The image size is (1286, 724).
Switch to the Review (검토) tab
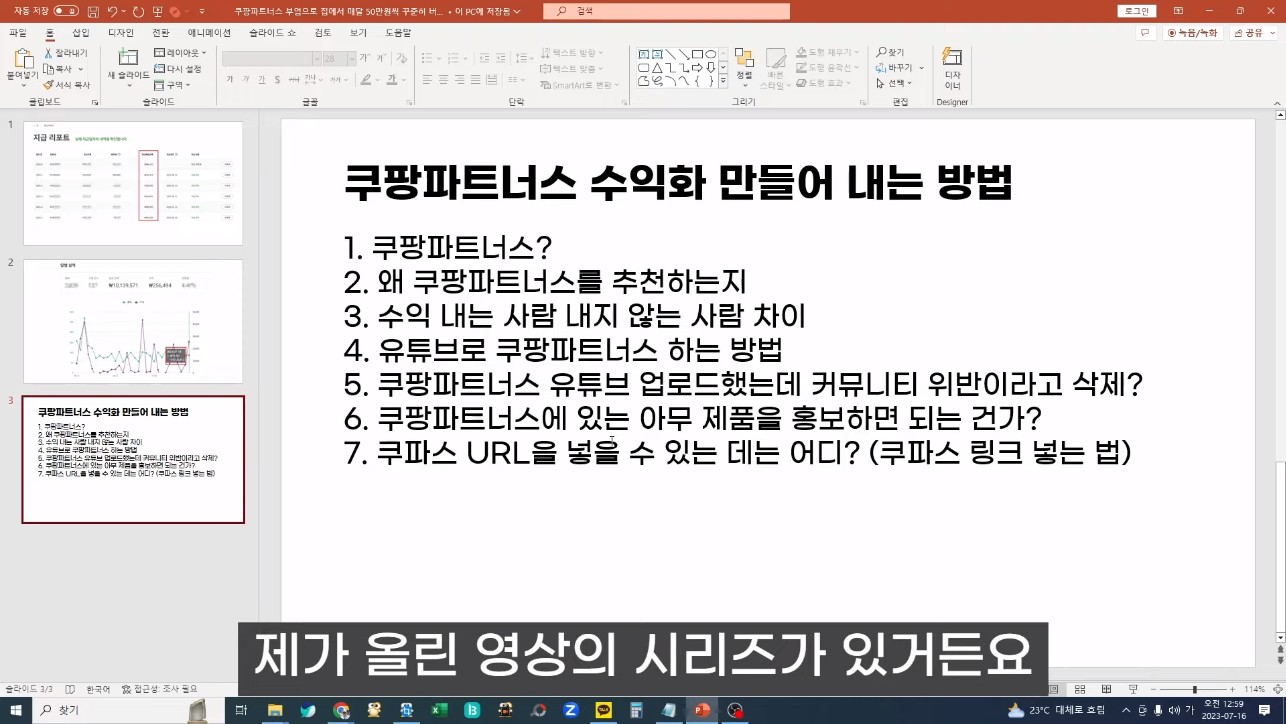pos(323,33)
